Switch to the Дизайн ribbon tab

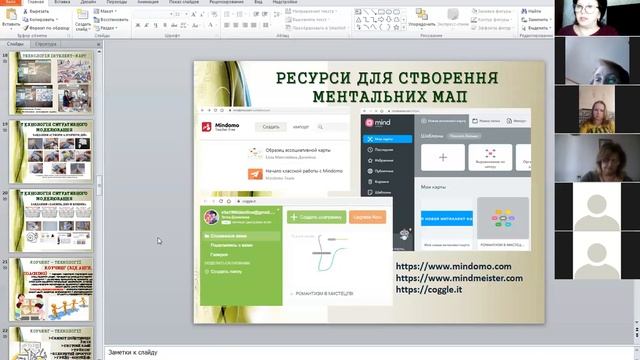click(x=89, y=2)
